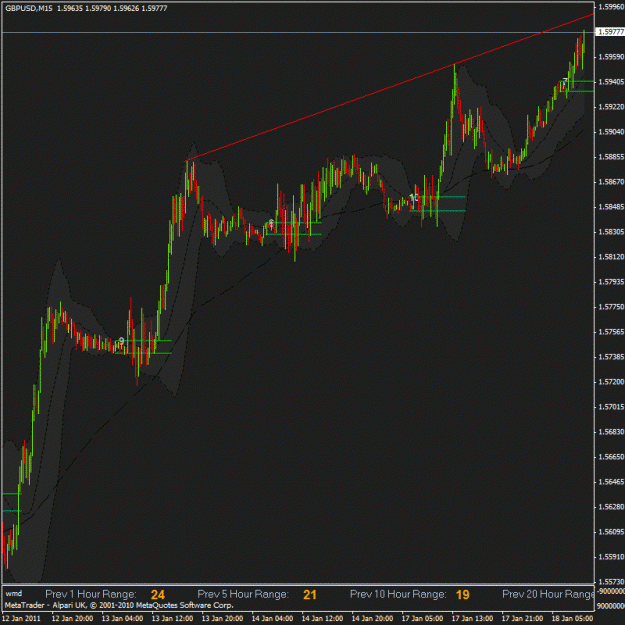Click the 1.58485 price axis label
This screenshot has width=625, height=625.
point(611,207)
